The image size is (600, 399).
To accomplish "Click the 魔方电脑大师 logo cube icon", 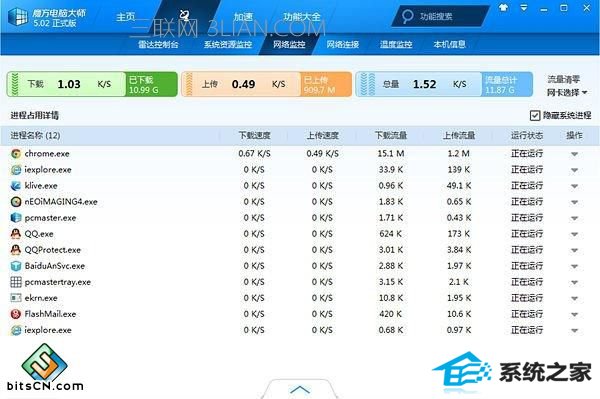I will coord(17,17).
